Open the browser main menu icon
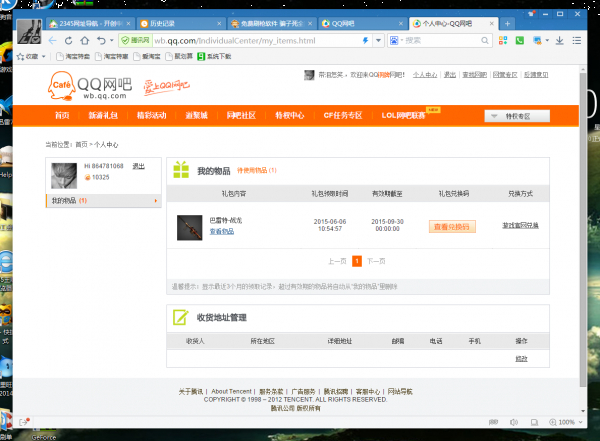600x441 pixels. (x=577, y=40)
